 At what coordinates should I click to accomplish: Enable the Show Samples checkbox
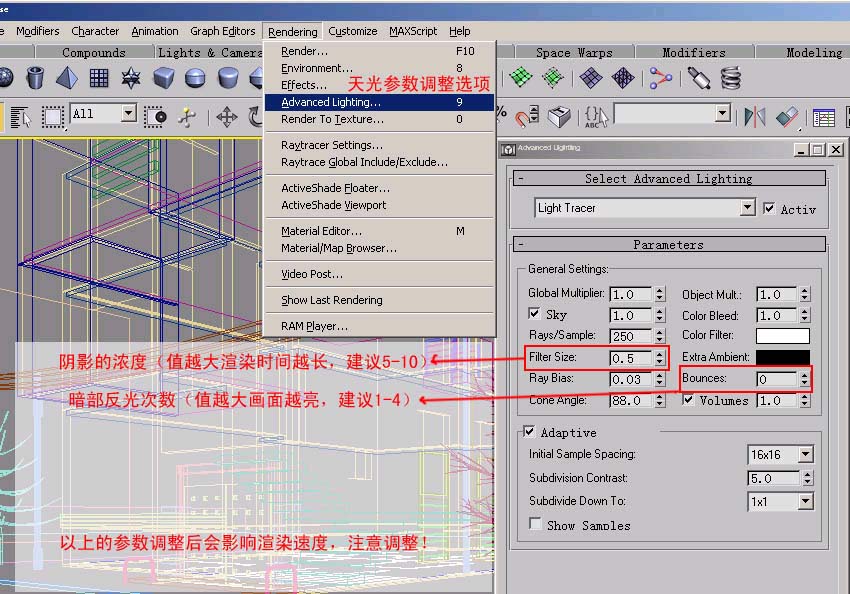(x=536, y=524)
